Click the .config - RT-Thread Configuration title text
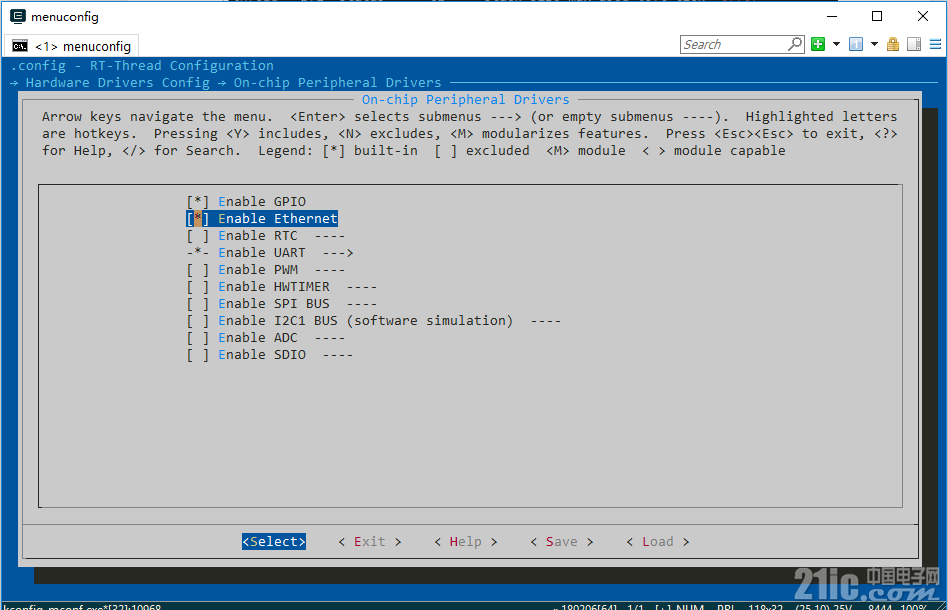This screenshot has height=610, width=948. coord(142,65)
